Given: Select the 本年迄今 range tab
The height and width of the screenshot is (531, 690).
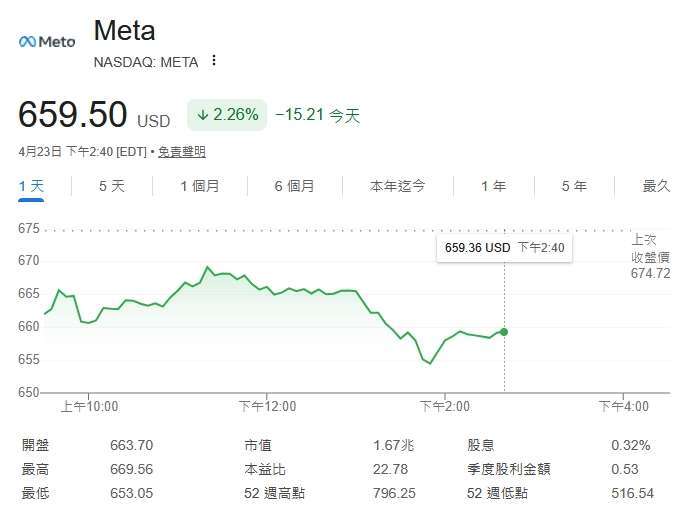Looking at the screenshot, I should coord(397,186).
